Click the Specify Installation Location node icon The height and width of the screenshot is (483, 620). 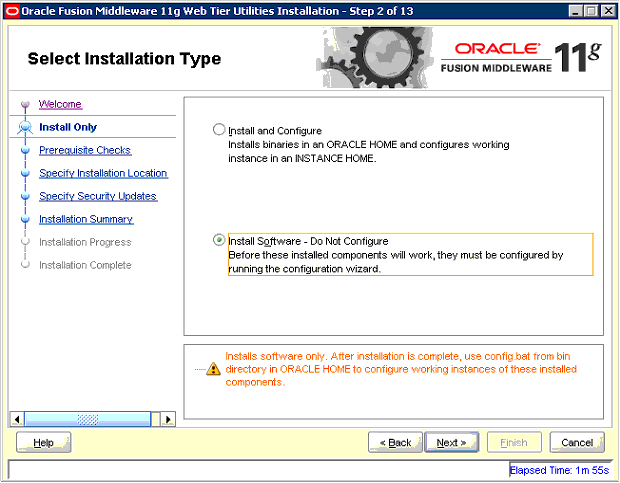[25, 173]
